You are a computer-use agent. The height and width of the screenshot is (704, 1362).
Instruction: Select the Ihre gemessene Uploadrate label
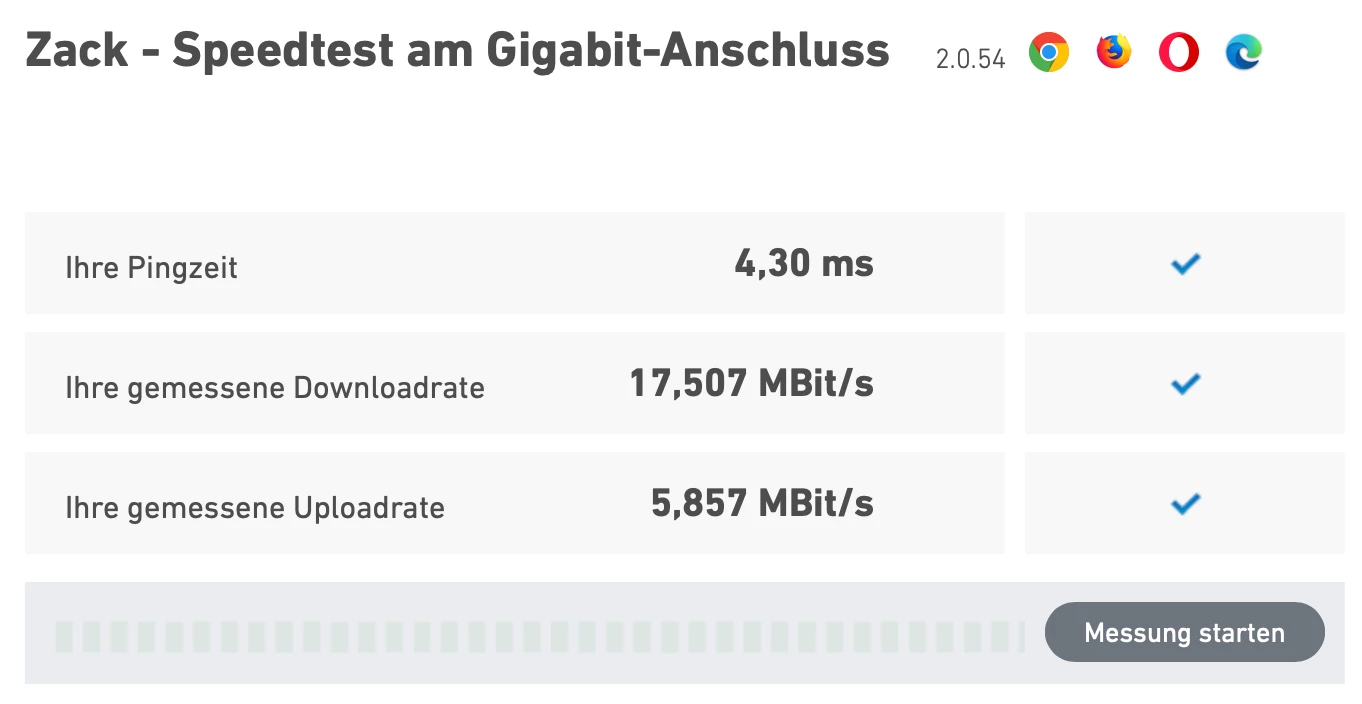255,508
